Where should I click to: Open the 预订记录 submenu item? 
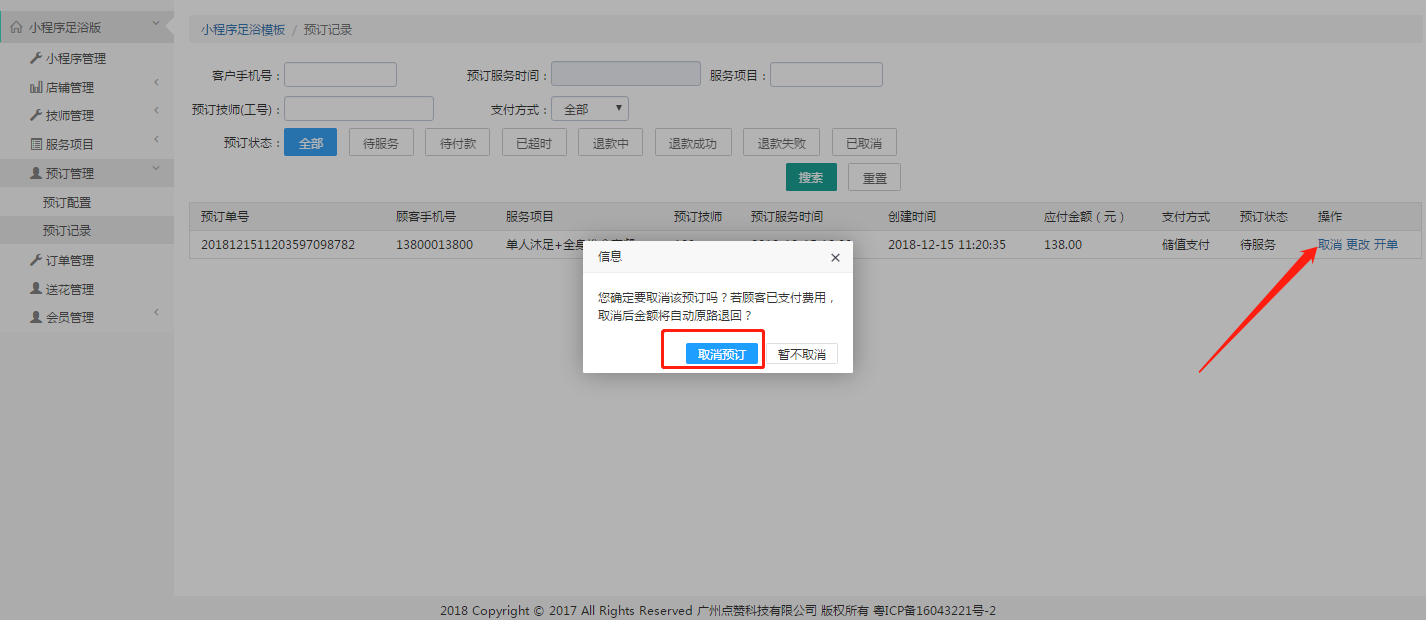click(67, 231)
